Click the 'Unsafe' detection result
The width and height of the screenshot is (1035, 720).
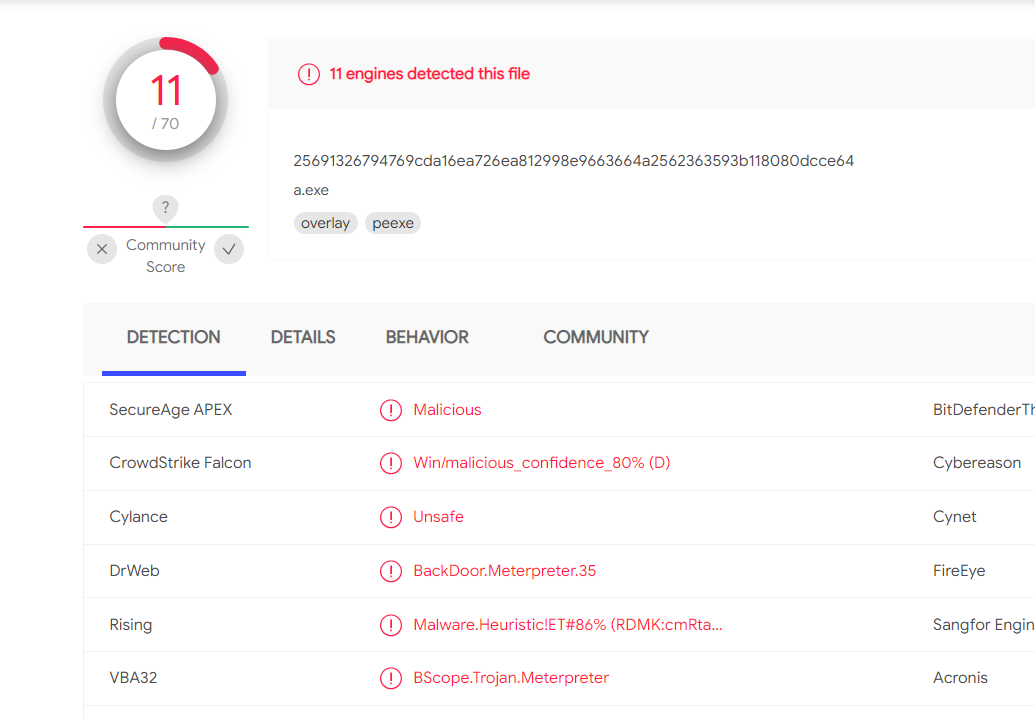coord(438,517)
